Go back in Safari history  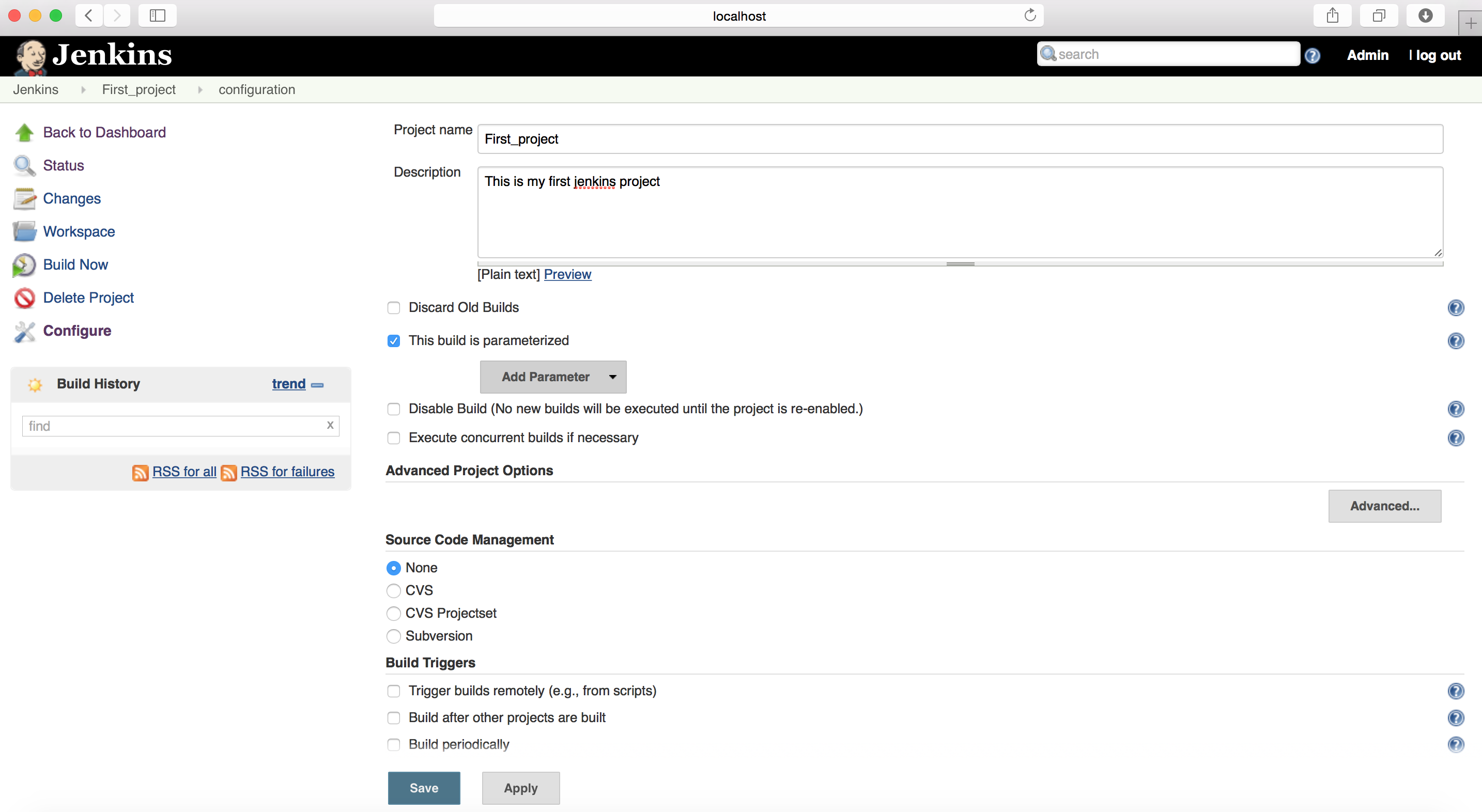(x=88, y=15)
